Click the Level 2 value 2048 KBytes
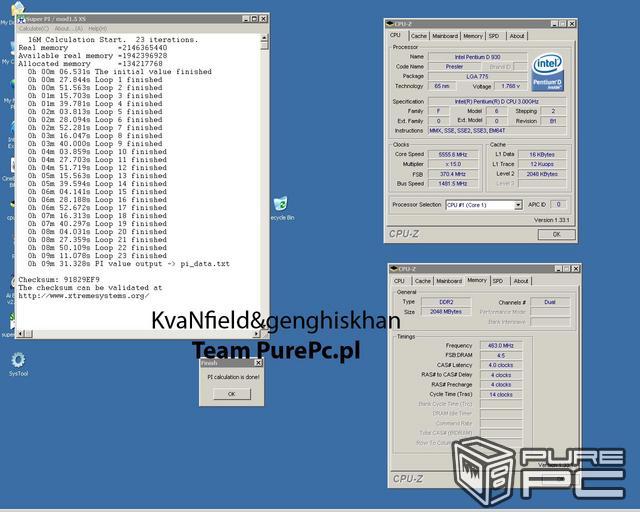Screen dimensions: 640x512 [x=542, y=174]
